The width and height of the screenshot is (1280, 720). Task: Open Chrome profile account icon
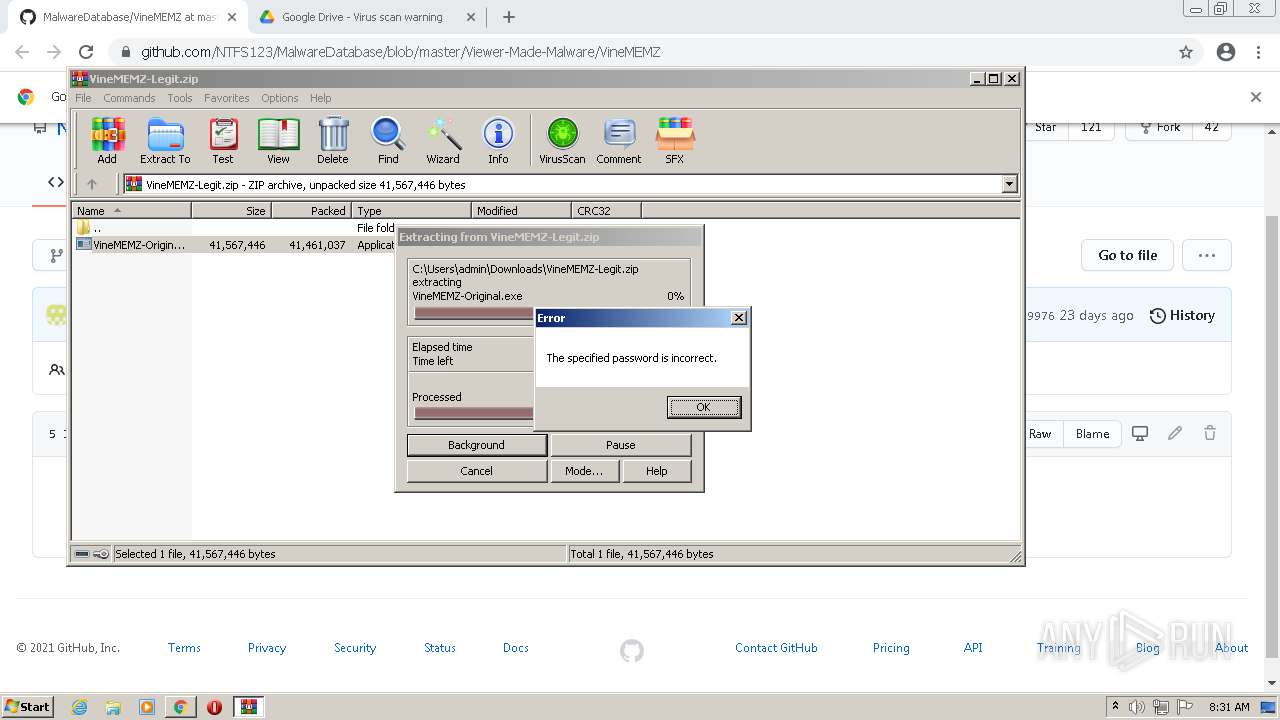tap(1226, 52)
